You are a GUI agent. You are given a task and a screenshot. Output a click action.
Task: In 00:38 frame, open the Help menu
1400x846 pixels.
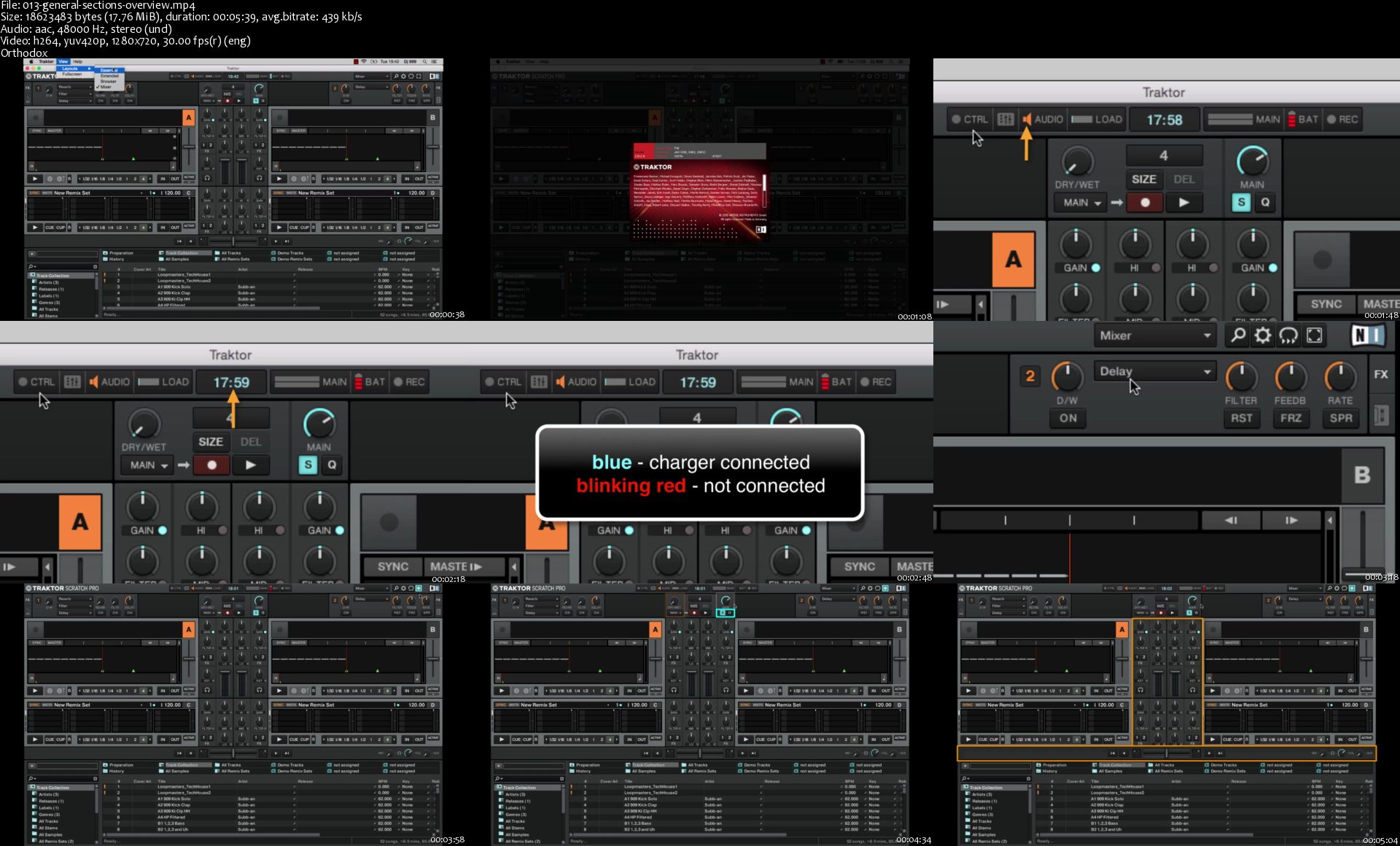tap(77, 61)
